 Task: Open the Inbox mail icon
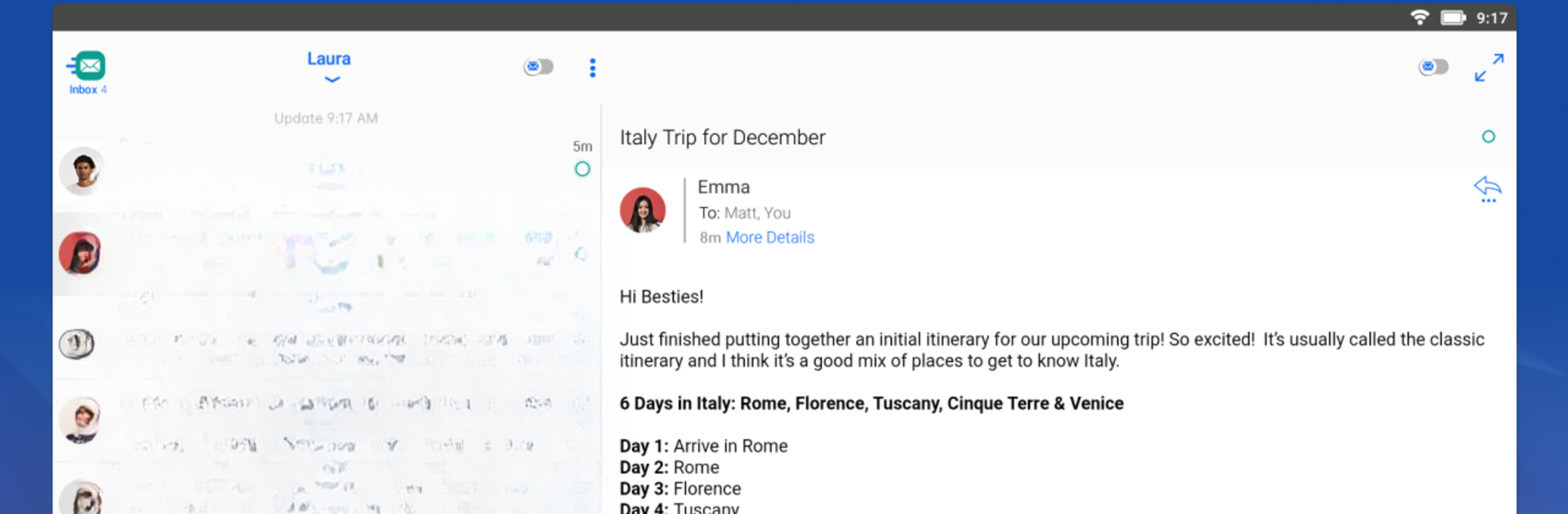click(x=88, y=72)
